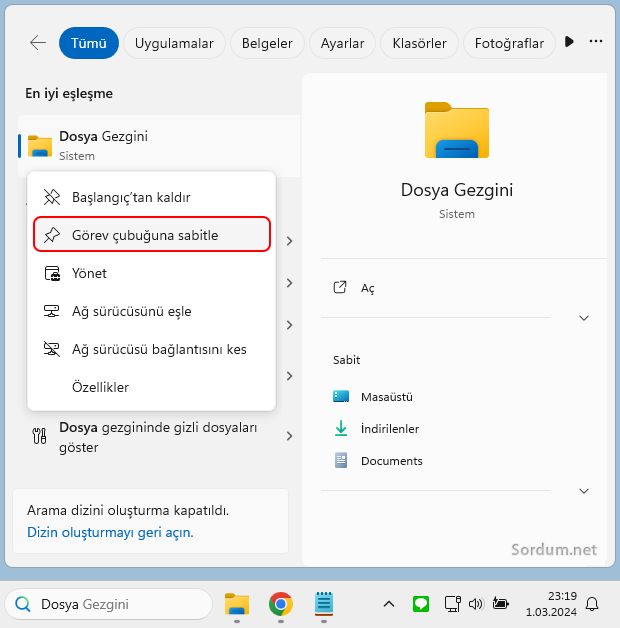The height and width of the screenshot is (628, 620).
Task: Open the Ayarlar filter tab
Action: pyautogui.click(x=342, y=43)
